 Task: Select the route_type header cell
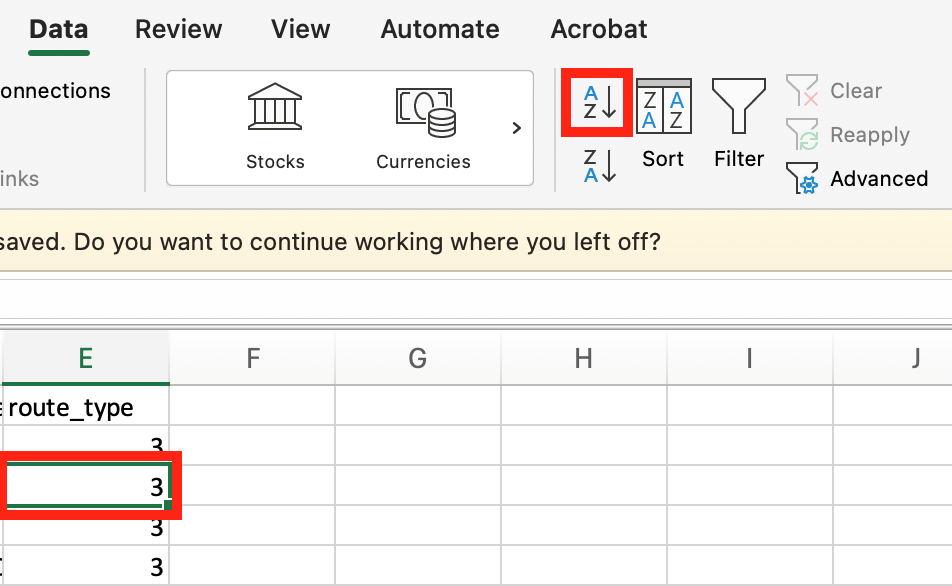tap(86, 407)
